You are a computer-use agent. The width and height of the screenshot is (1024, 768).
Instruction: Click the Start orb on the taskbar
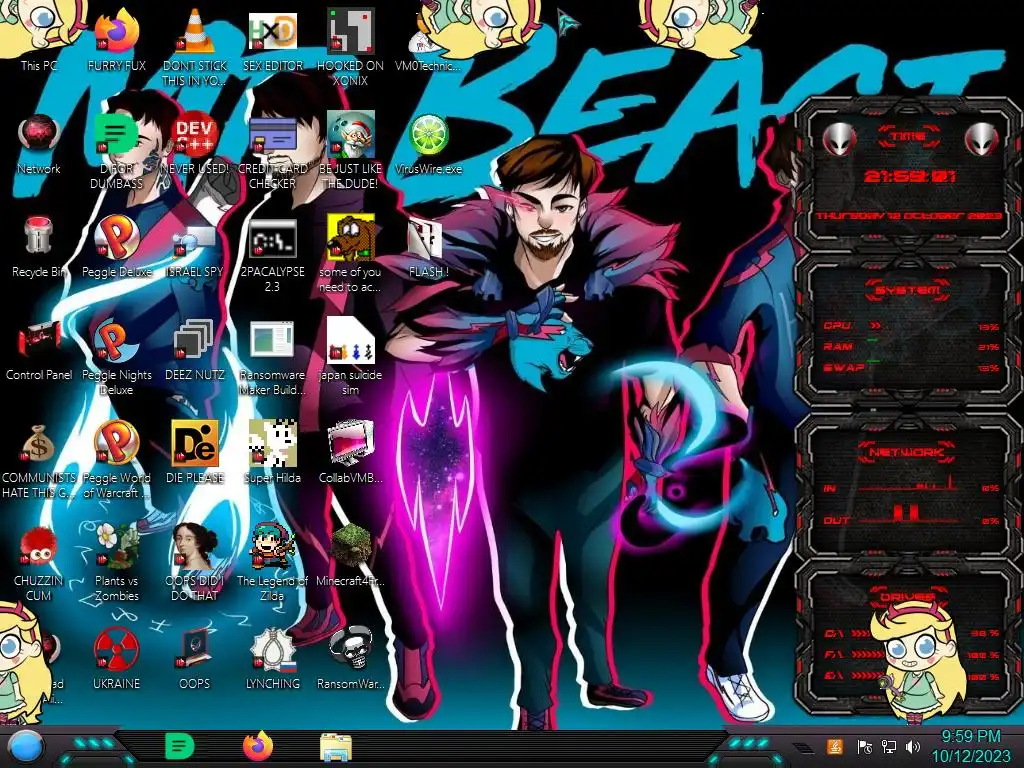[x=25, y=746]
